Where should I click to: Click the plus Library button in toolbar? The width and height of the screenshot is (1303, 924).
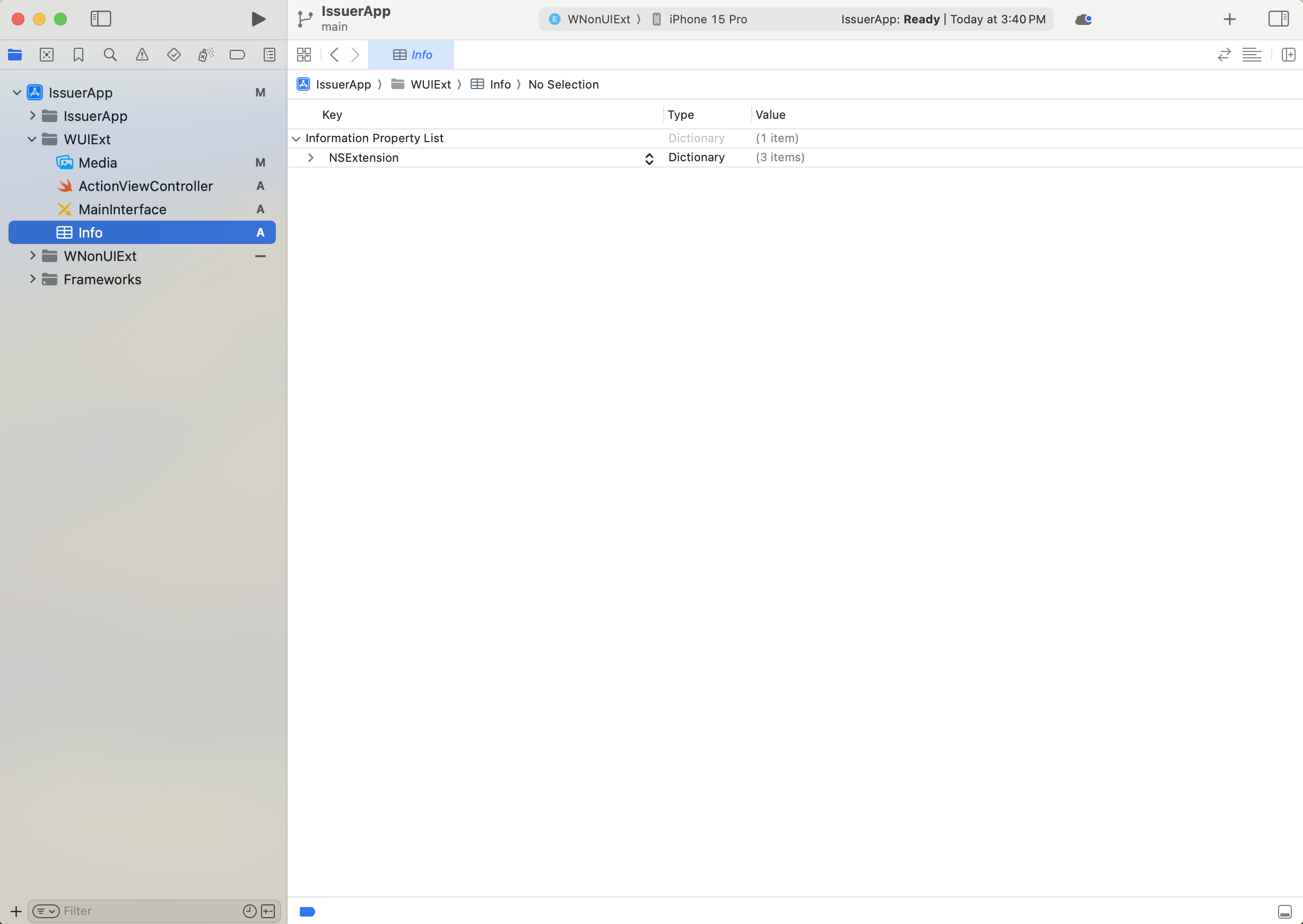coord(1230,19)
